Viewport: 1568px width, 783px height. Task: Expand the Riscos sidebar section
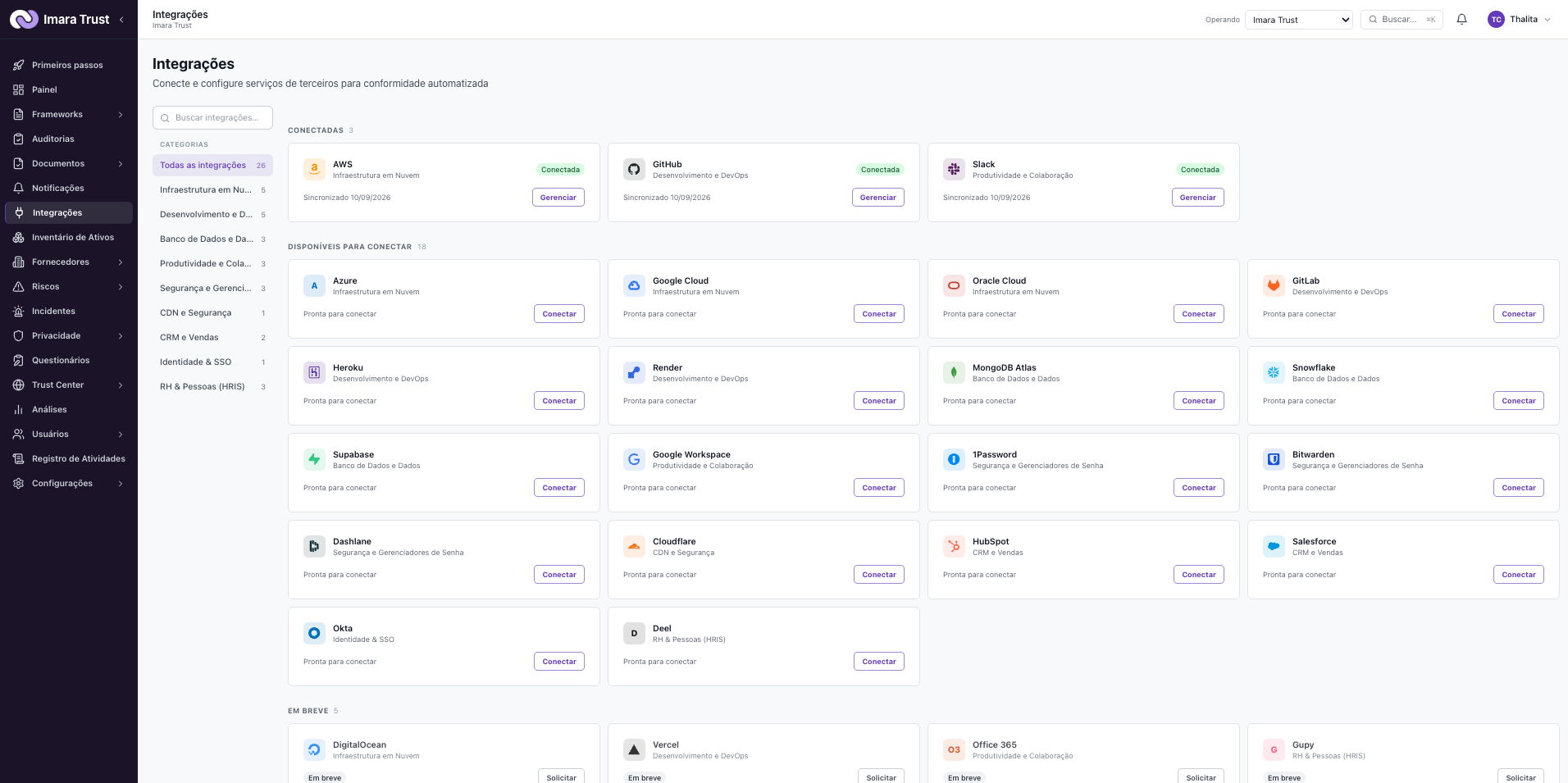(69, 287)
